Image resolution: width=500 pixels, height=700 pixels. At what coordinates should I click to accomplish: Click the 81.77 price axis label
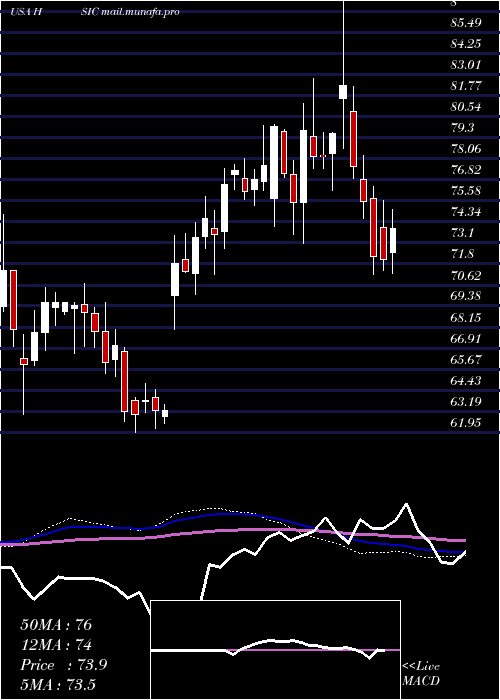click(x=466, y=85)
